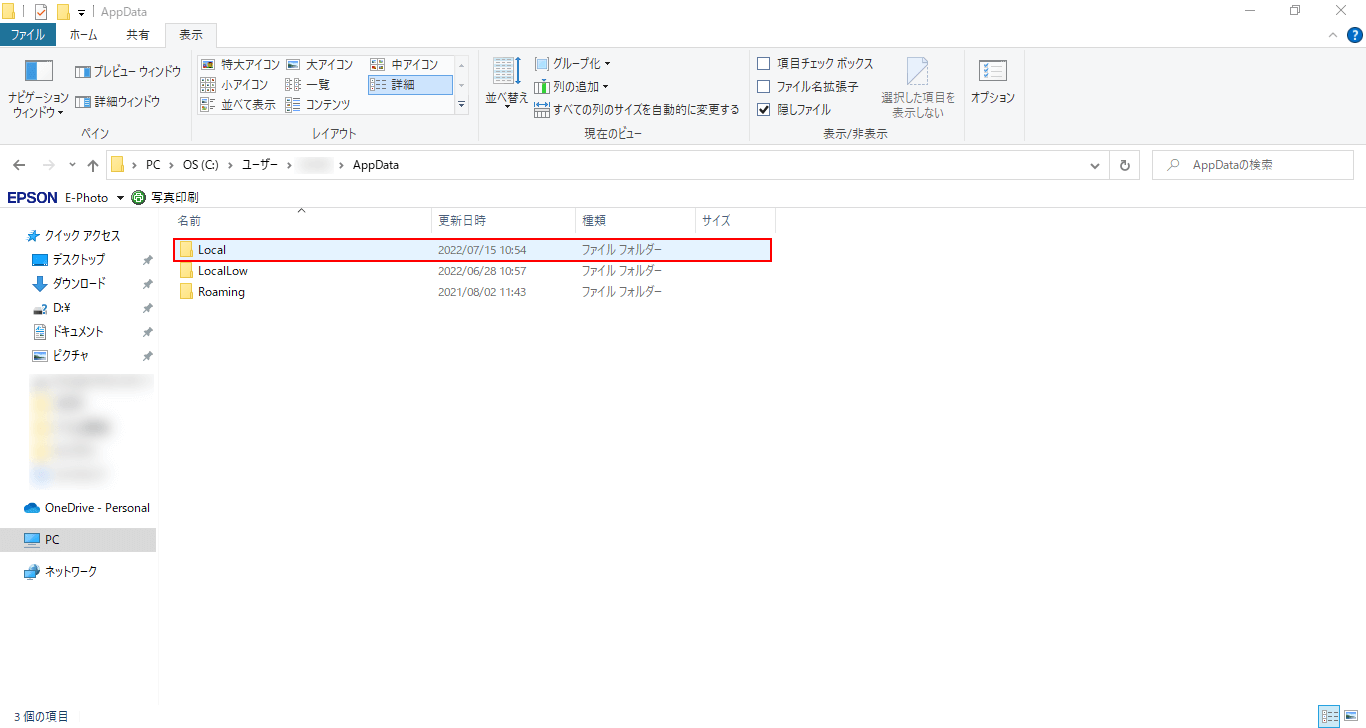Switch layout to コンテンツ
The width and height of the screenshot is (1366, 728).
tap(318, 105)
